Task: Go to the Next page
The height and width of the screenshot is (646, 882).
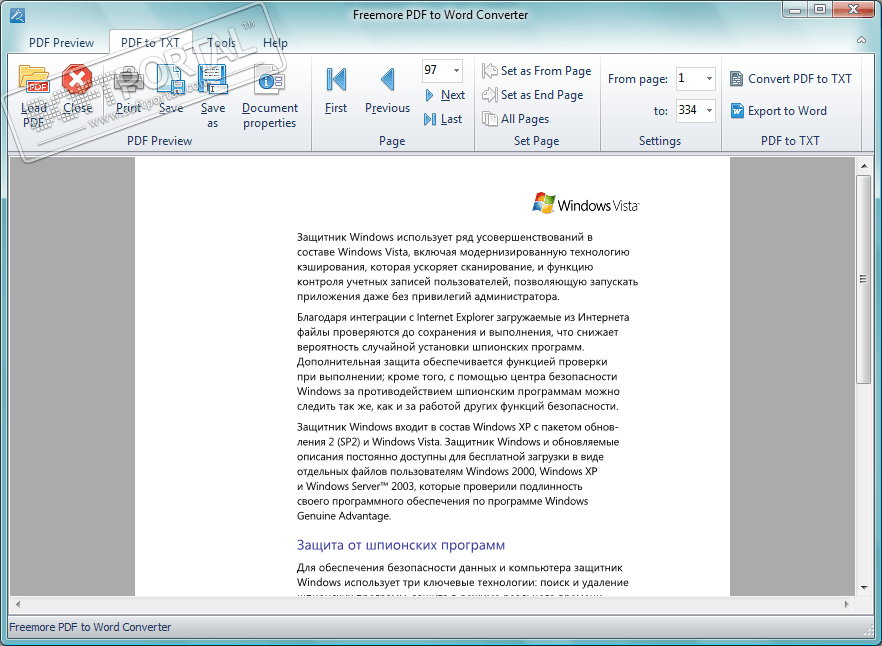Action: coord(445,95)
